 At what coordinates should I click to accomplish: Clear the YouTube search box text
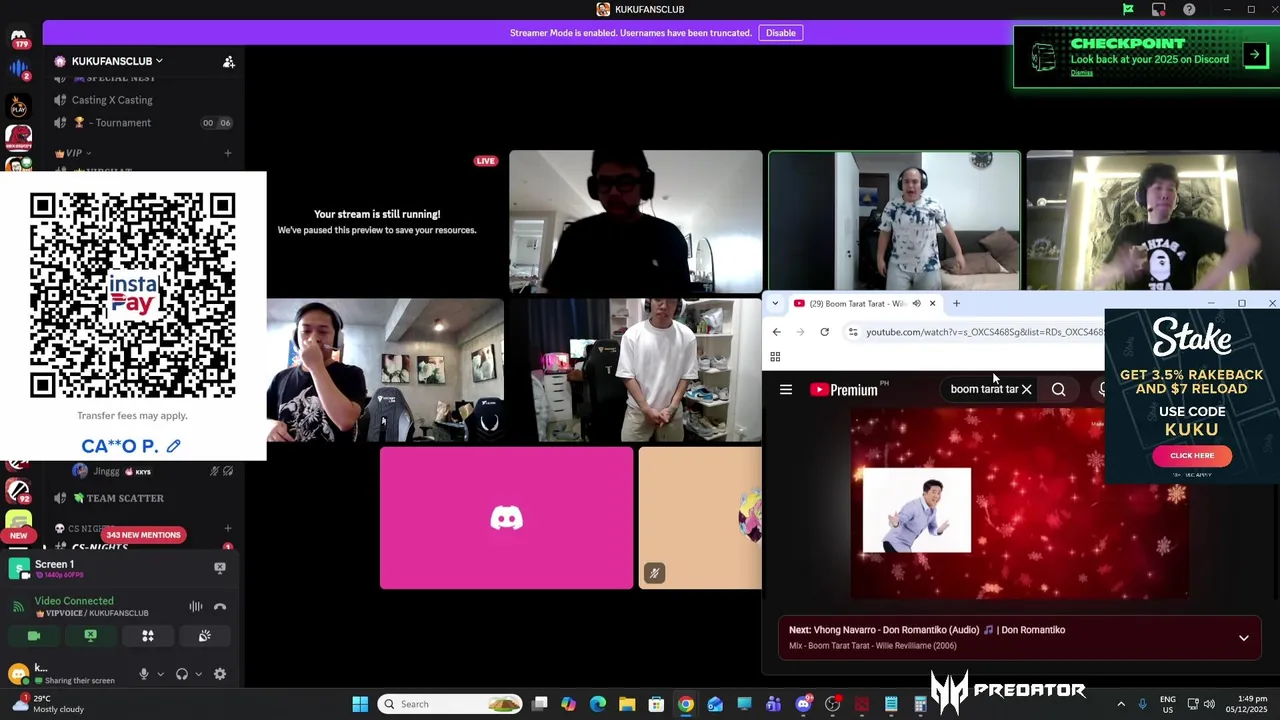point(1026,389)
